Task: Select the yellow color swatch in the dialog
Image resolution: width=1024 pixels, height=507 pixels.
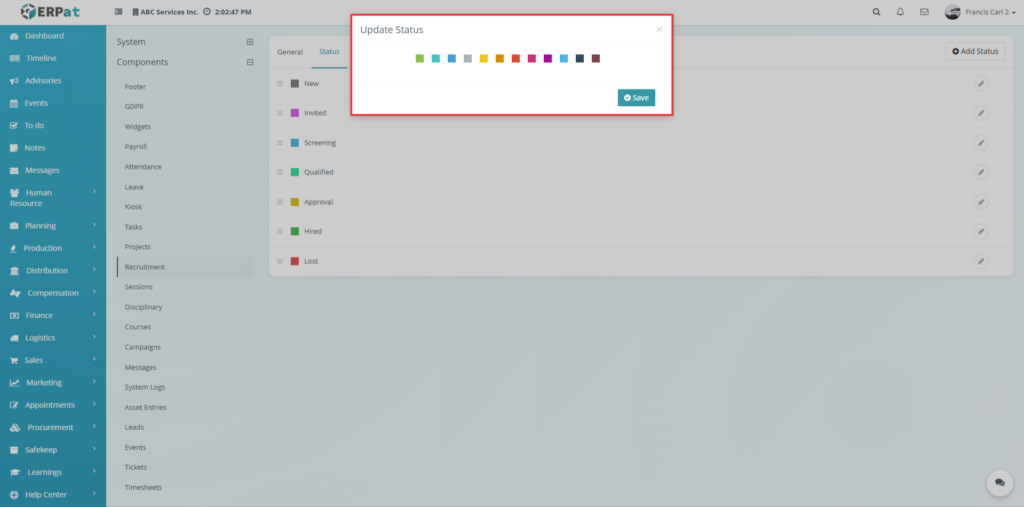Action: 484,59
